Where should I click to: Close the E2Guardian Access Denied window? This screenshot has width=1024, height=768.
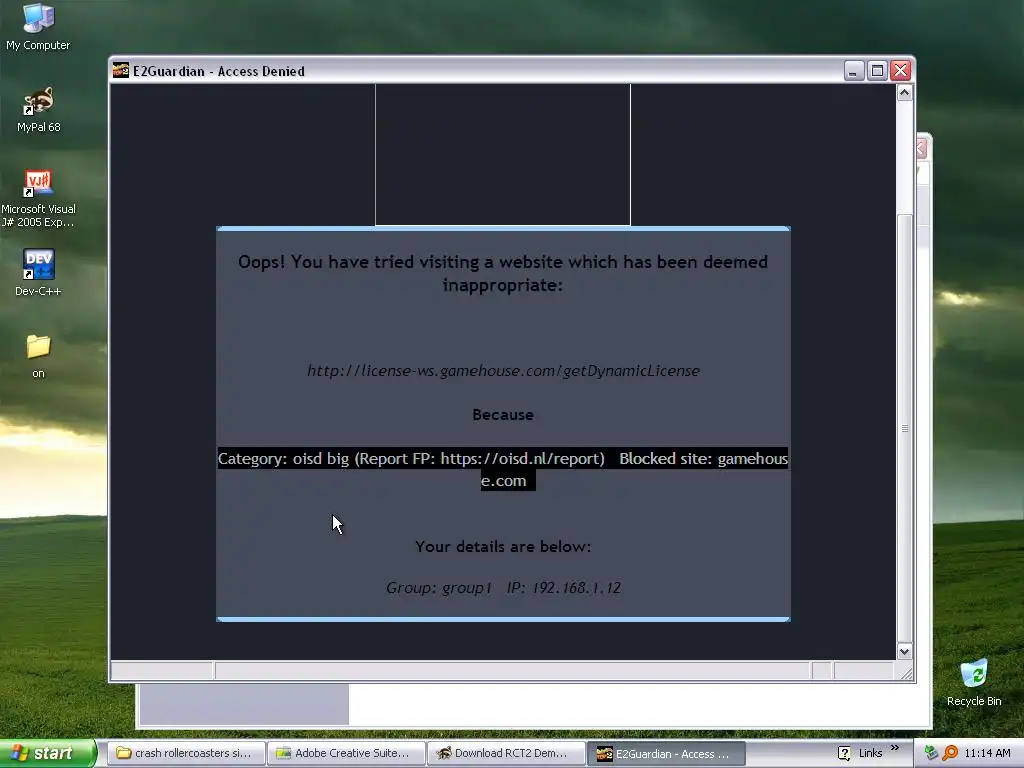point(901,71)
